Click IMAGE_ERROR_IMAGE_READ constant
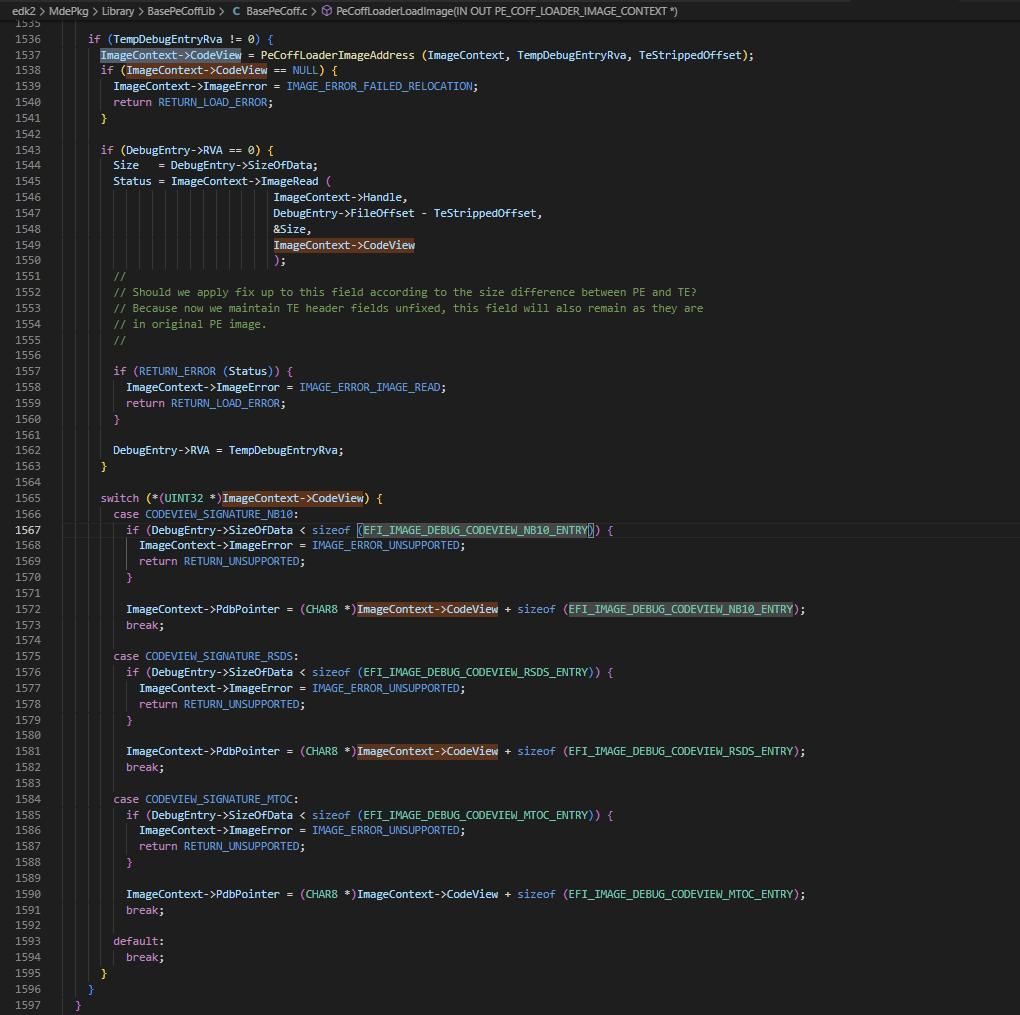The width and height of the screenshot is (1020, 1015). click(372, 387)
